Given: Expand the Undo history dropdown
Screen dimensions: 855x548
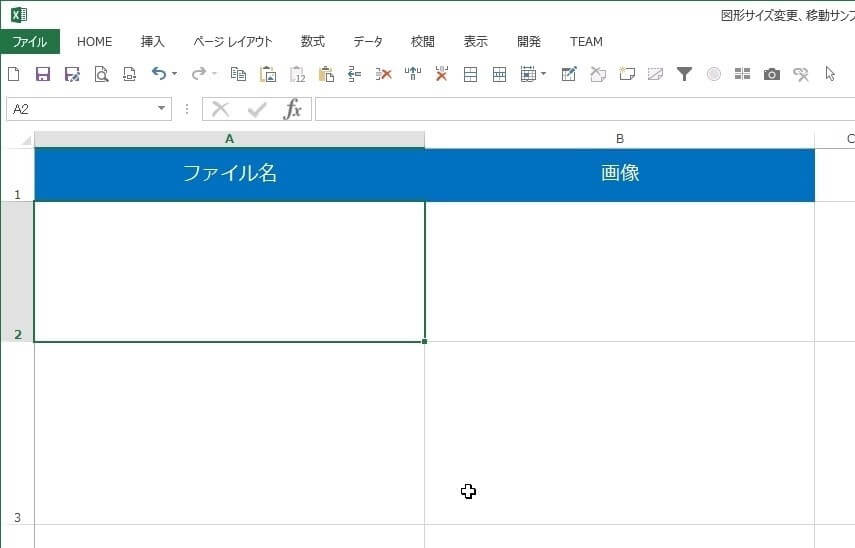Looking at the screenshot, I should pyautogui.click(x=174, y=74).
